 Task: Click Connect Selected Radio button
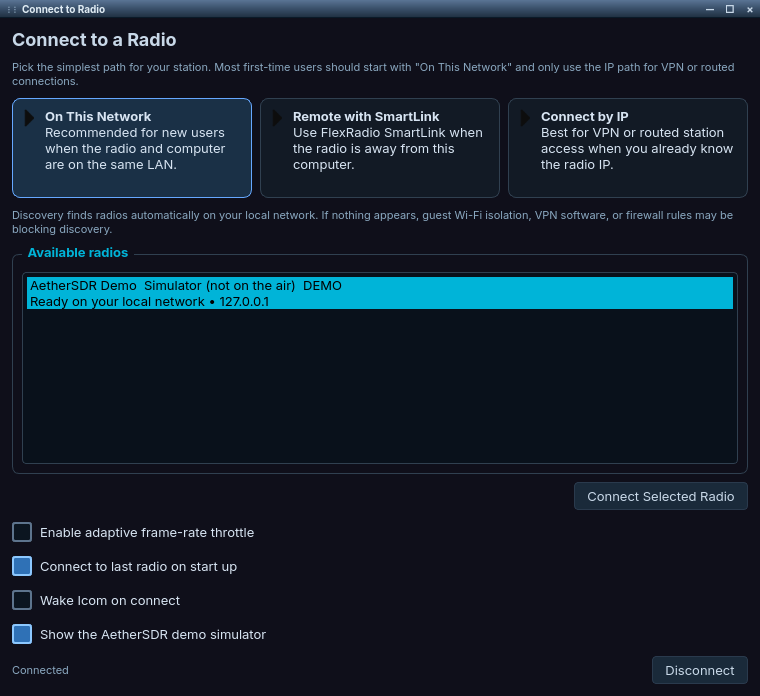pos(661,496)
